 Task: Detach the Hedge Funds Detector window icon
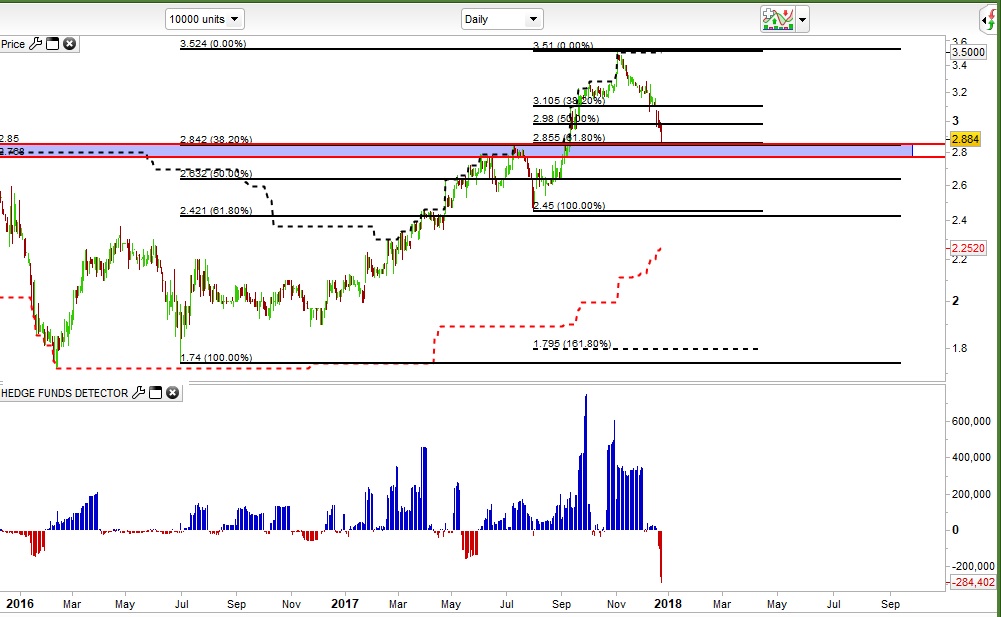pyautogui.click(x=155, y=393)
